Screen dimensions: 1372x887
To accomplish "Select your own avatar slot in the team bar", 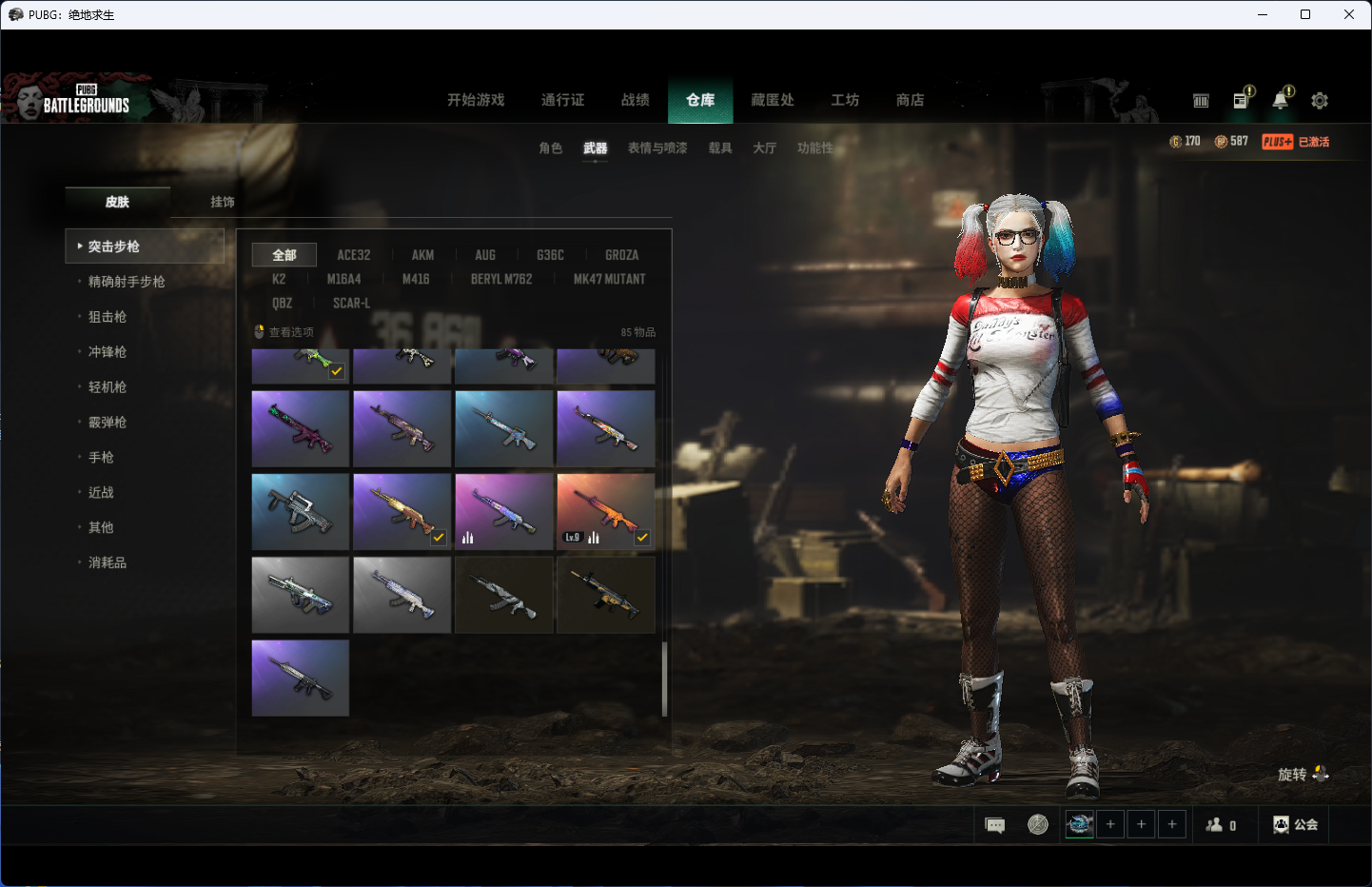I will pyautogui.click(x=1080, y=824).
